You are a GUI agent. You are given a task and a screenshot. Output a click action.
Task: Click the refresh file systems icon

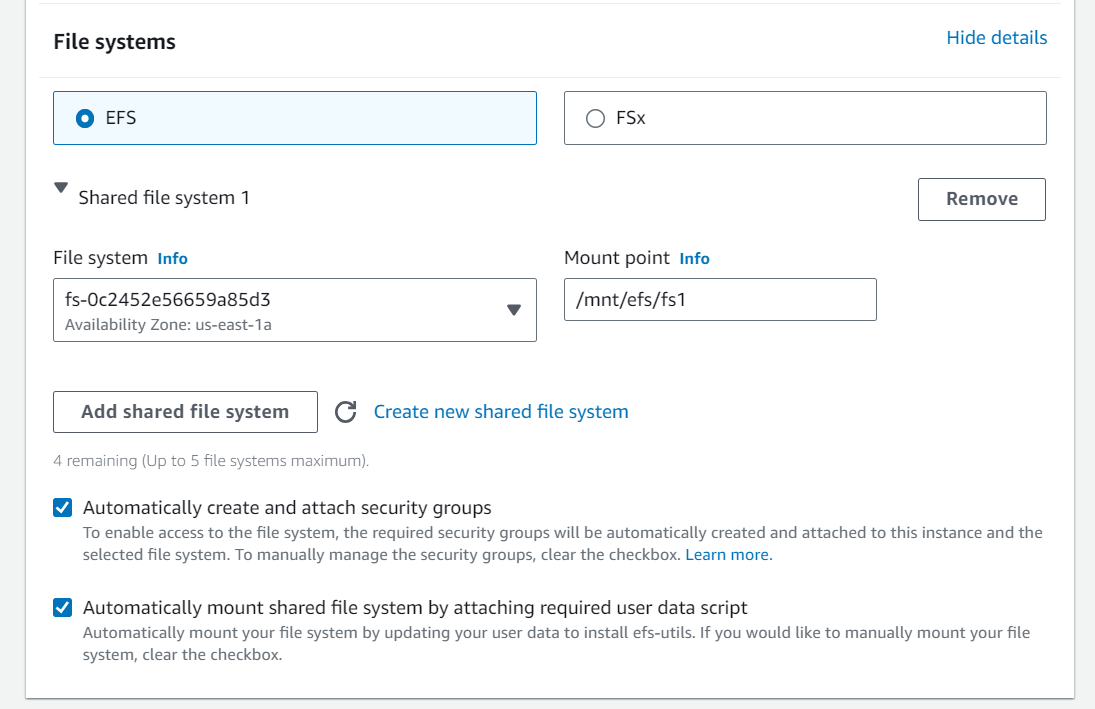point(346,412)
